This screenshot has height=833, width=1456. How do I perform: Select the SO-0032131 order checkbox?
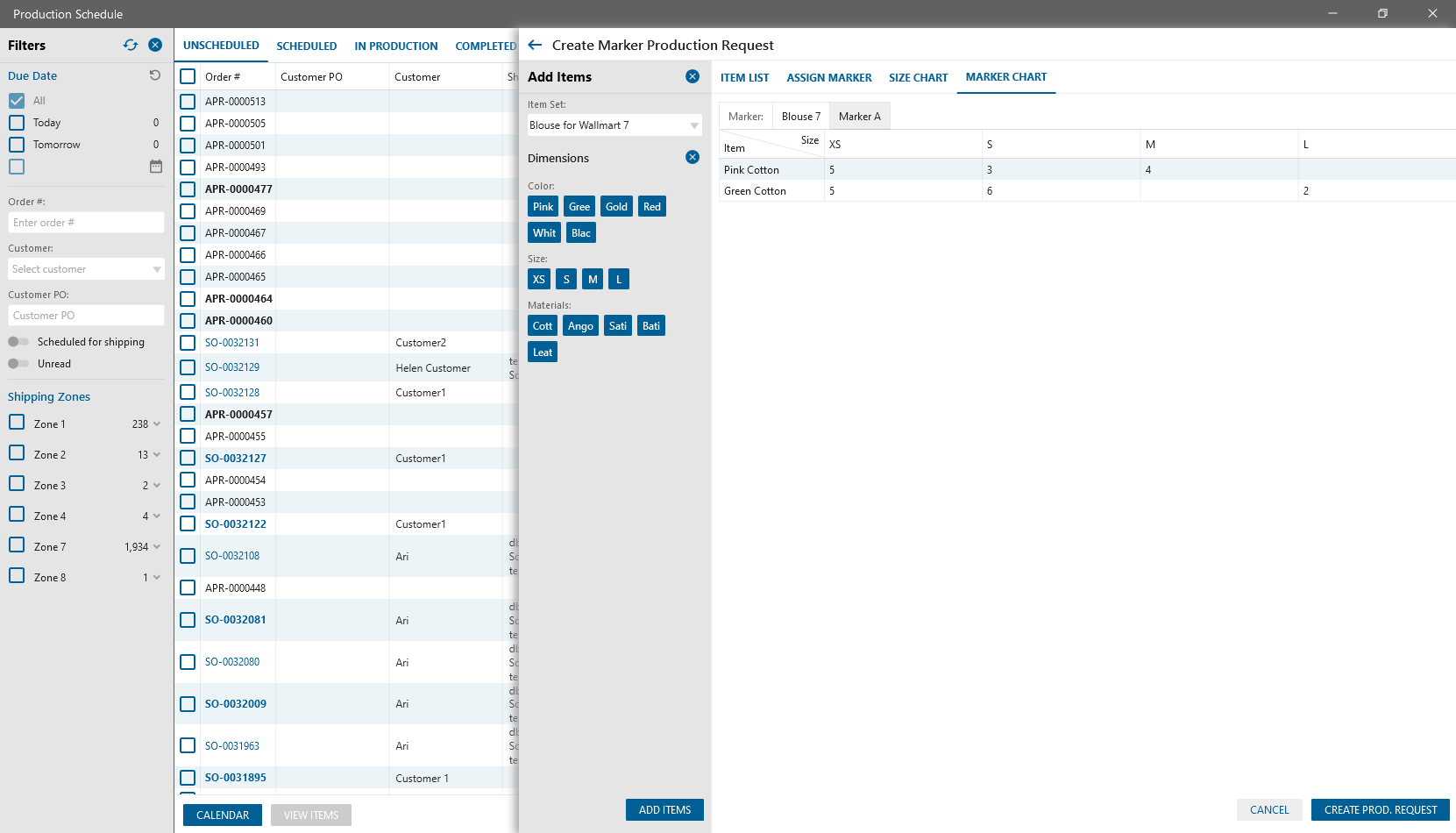click(x=188, y=343)
